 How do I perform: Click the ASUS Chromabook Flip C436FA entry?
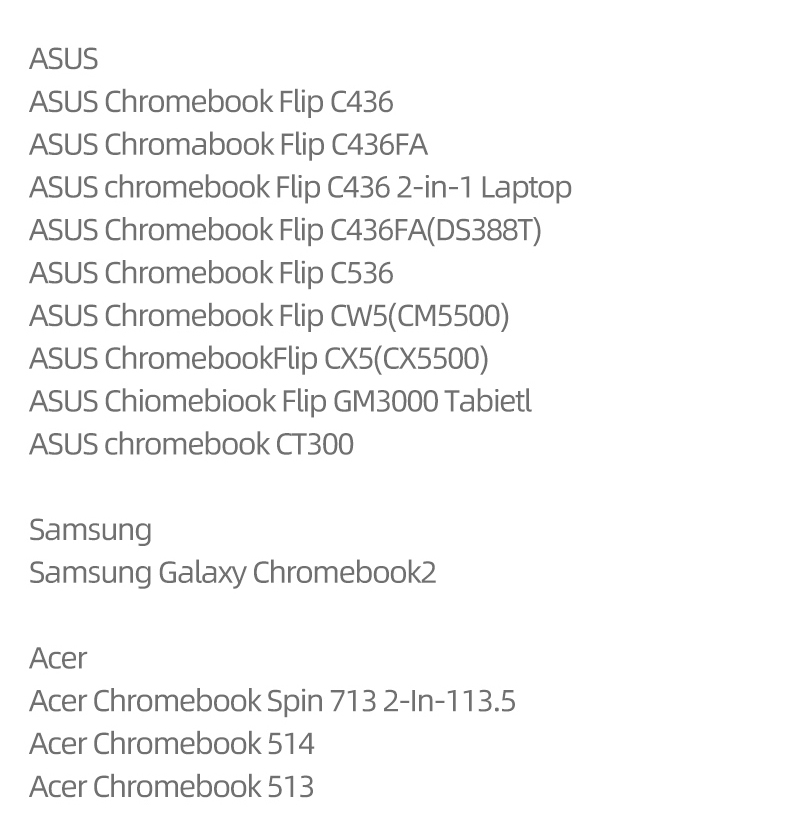point(228,145)
